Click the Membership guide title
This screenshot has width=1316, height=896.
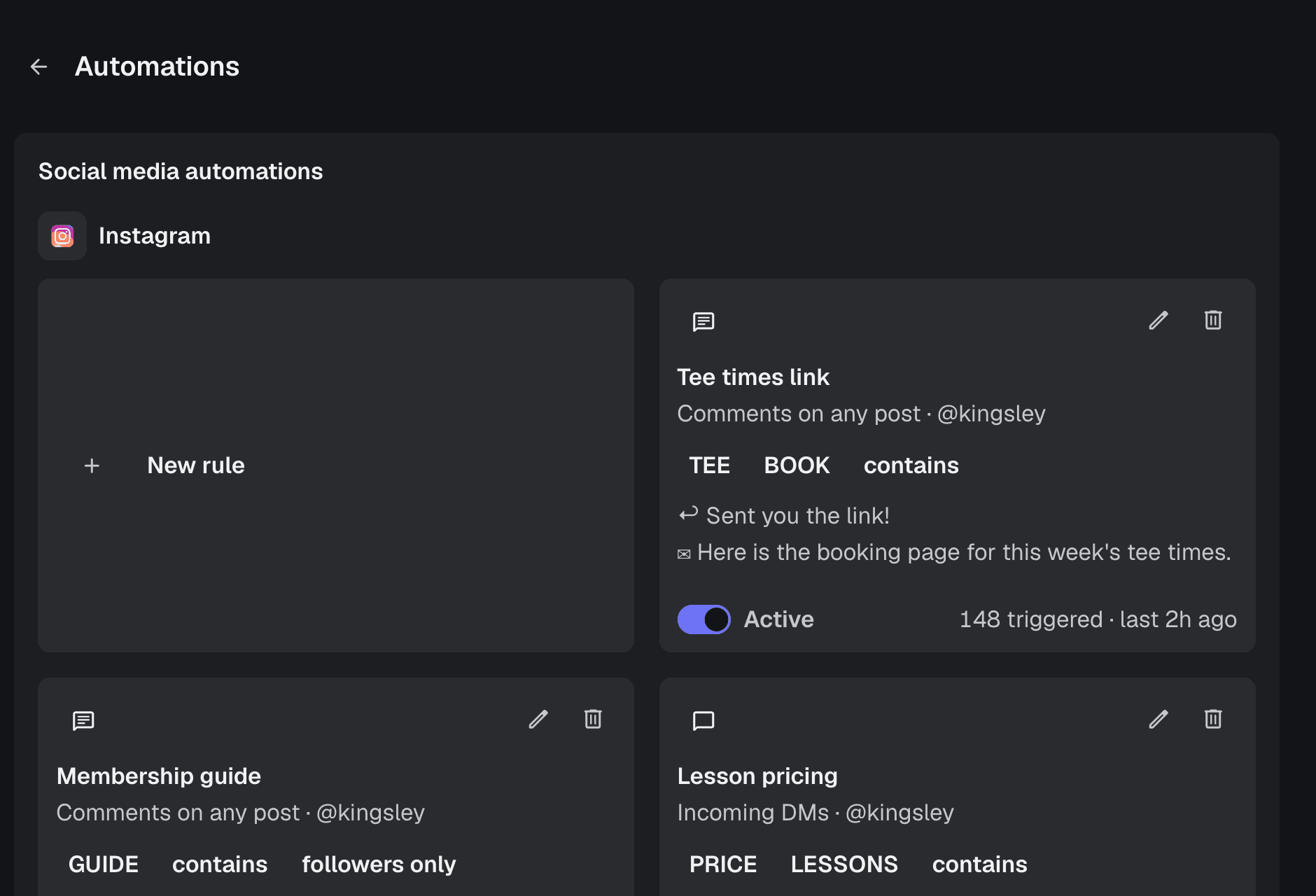159,776
